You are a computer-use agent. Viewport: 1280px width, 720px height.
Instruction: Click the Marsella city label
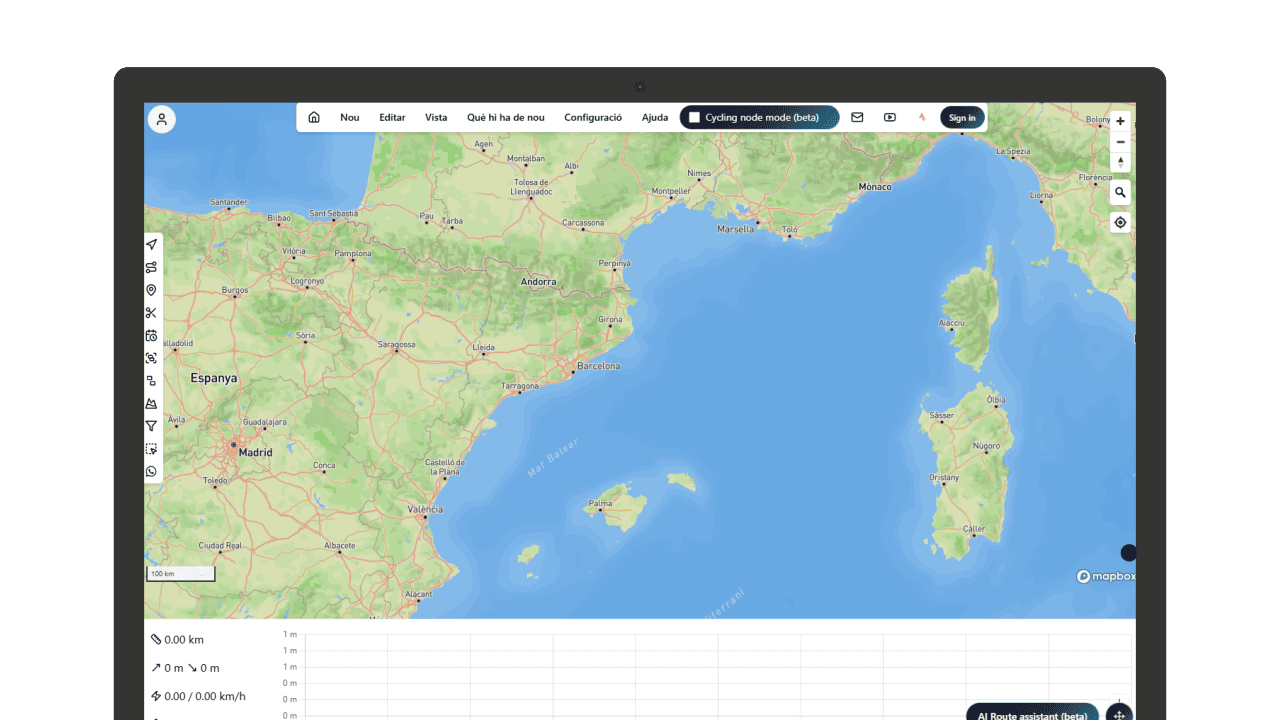(736, 229)
